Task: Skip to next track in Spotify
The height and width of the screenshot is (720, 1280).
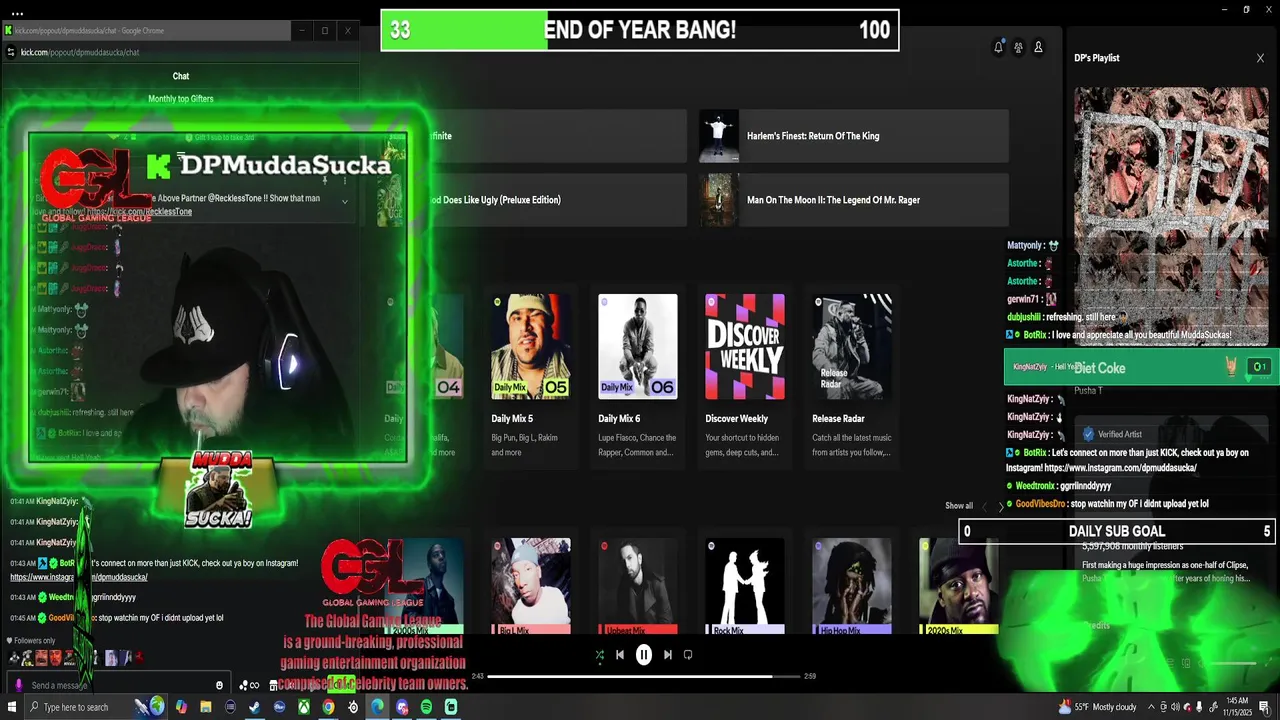Action: tap(668, 655)
